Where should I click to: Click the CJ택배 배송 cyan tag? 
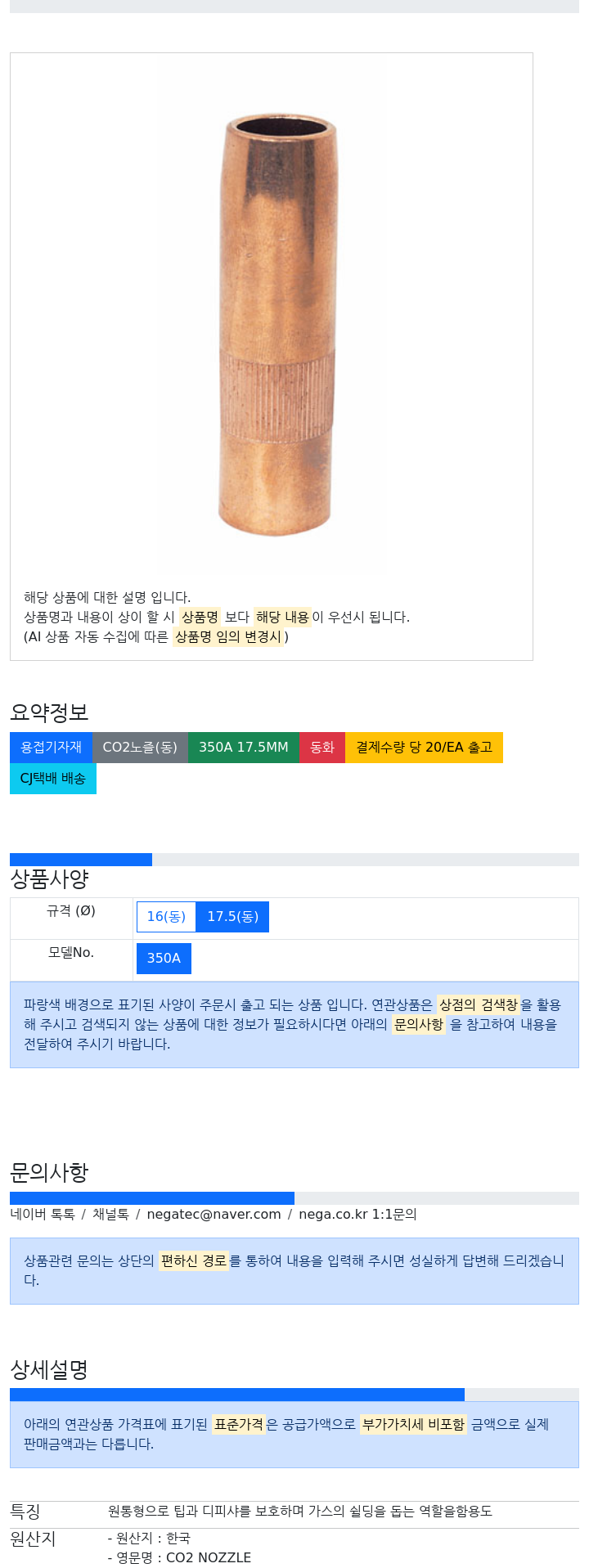tap(53, 778)
